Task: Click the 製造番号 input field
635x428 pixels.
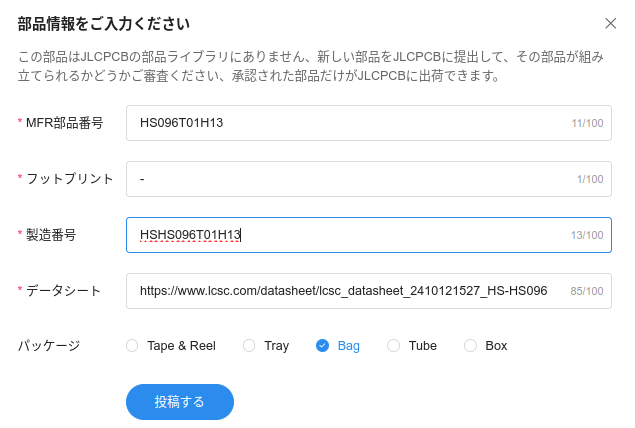Action: pyautogui.click(x=369, y=235)
